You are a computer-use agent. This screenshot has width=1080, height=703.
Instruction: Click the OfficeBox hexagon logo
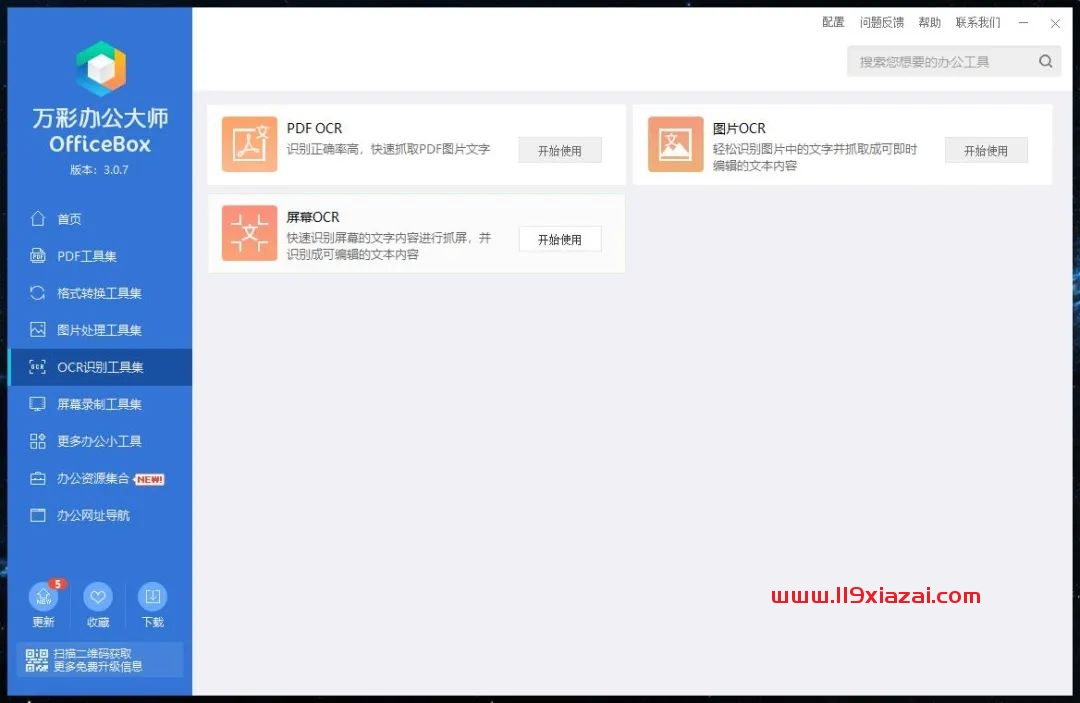click(x=101, y=68)
